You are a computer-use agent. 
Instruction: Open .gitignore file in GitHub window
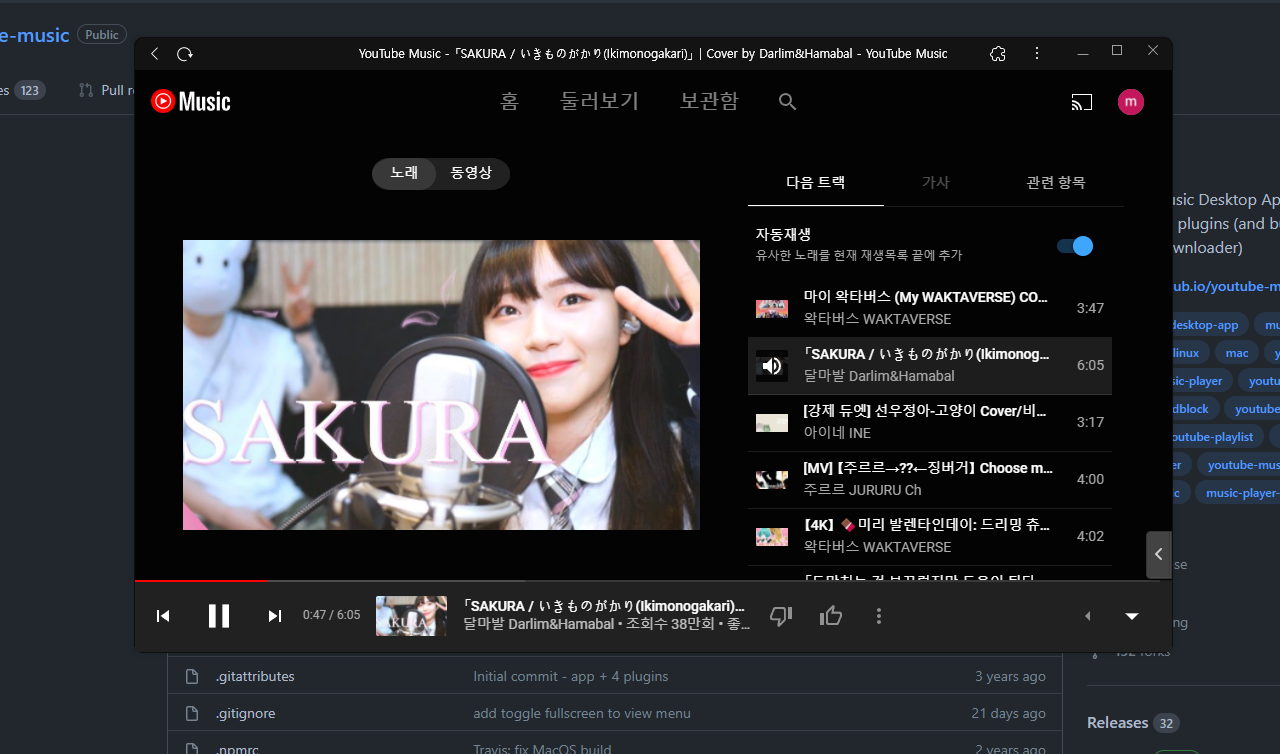(245, 713)
